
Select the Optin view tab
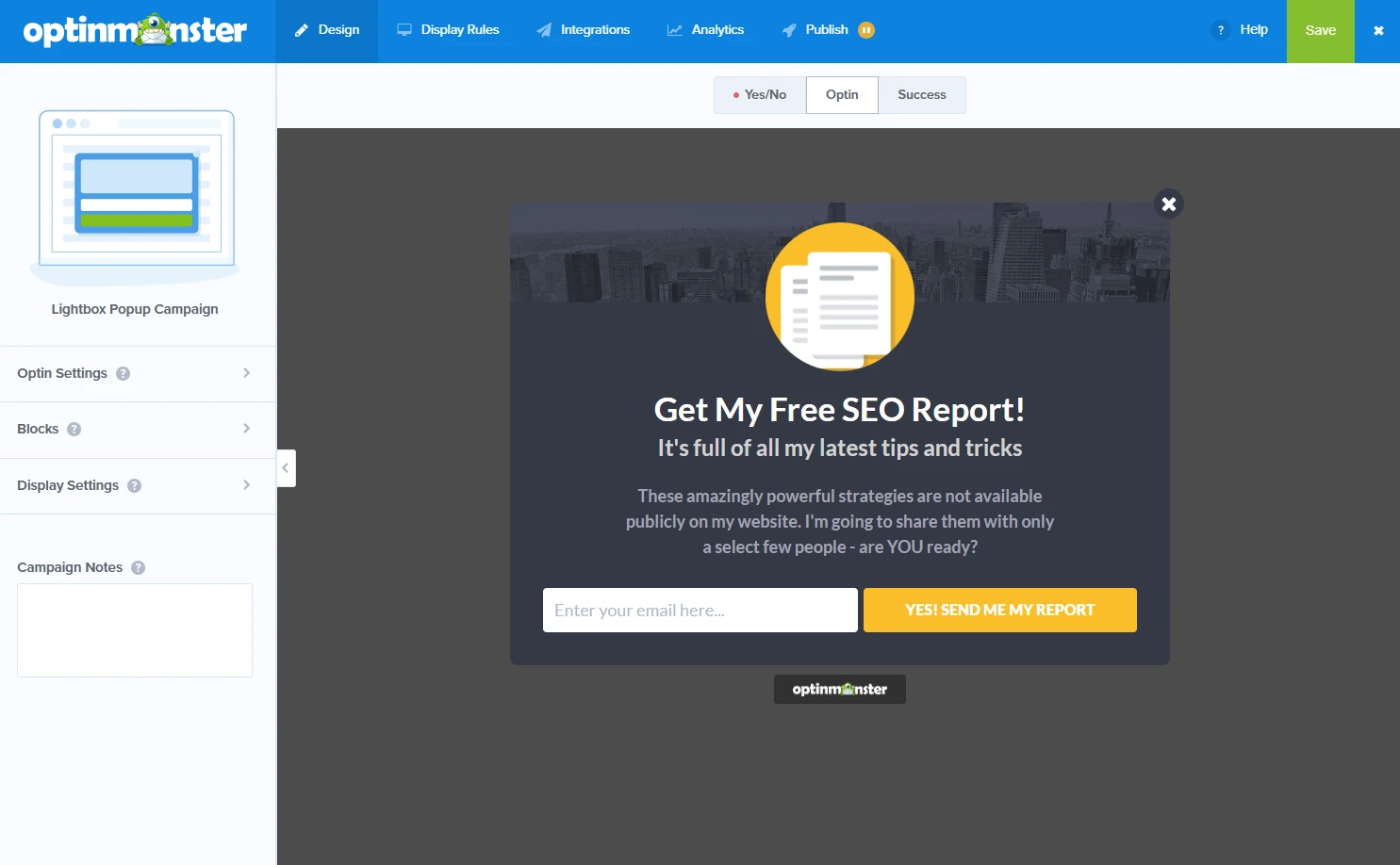click(842, 95)
